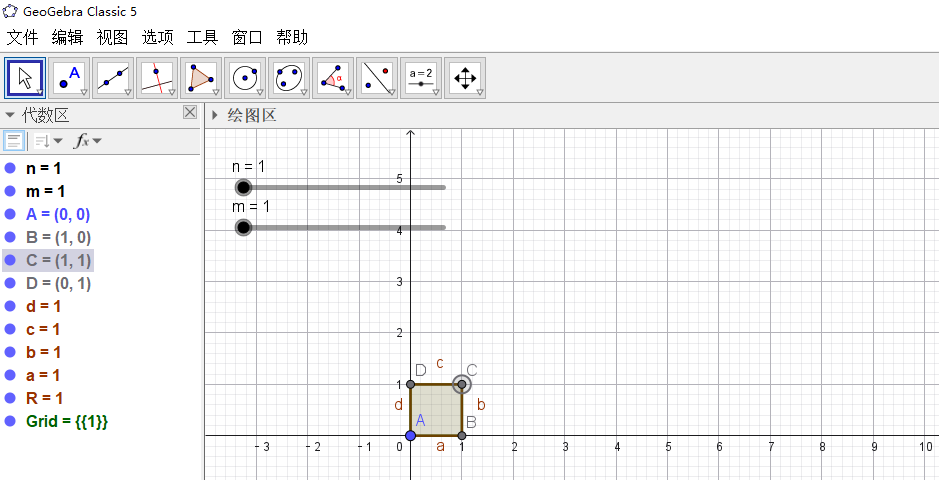This screenshot has width=939, height=480.
Task: Click the m slider handle
Action: [x=243, y=227]
